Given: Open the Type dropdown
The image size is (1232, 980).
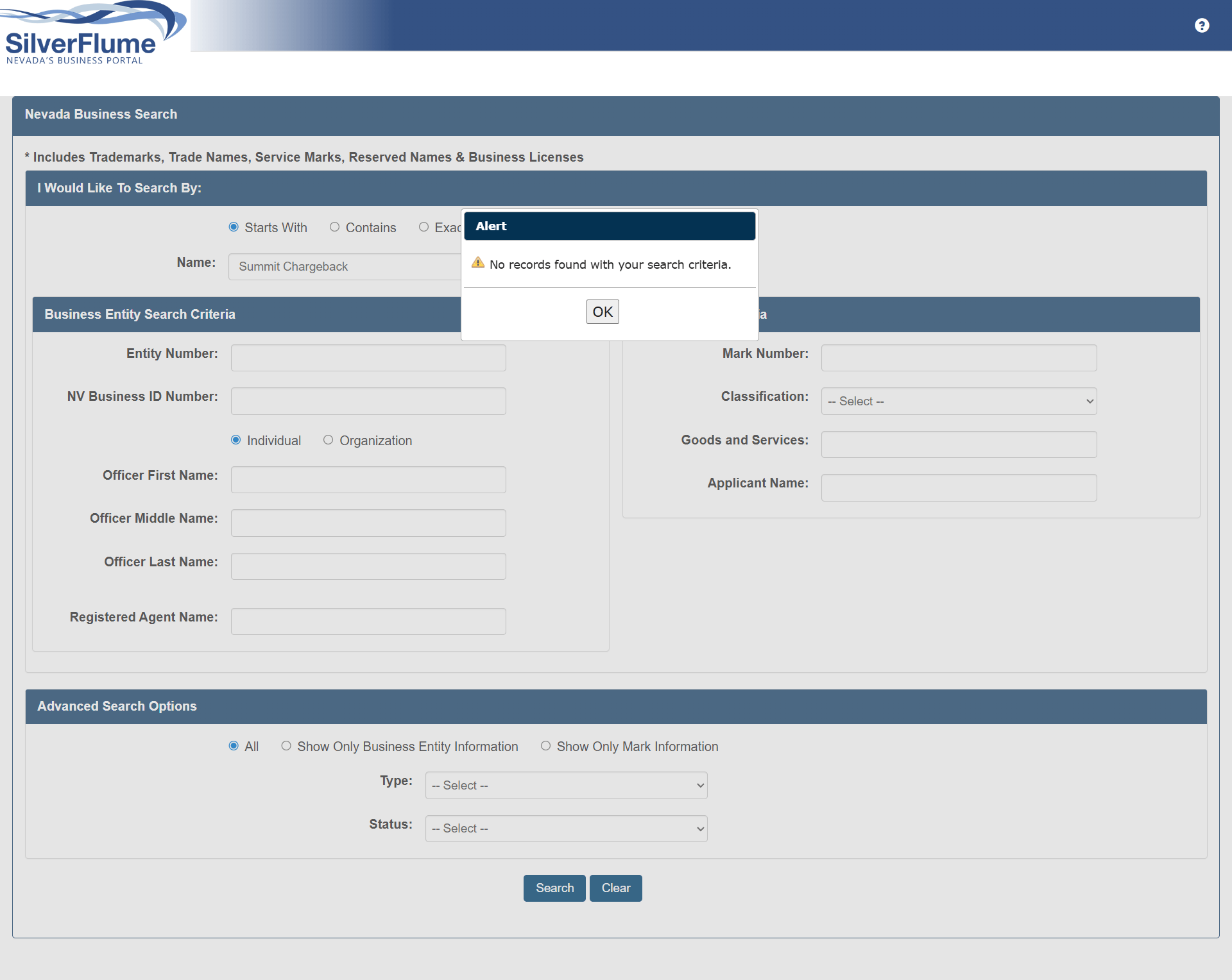Looking at the screenshot, I should [x=566, y=786].
